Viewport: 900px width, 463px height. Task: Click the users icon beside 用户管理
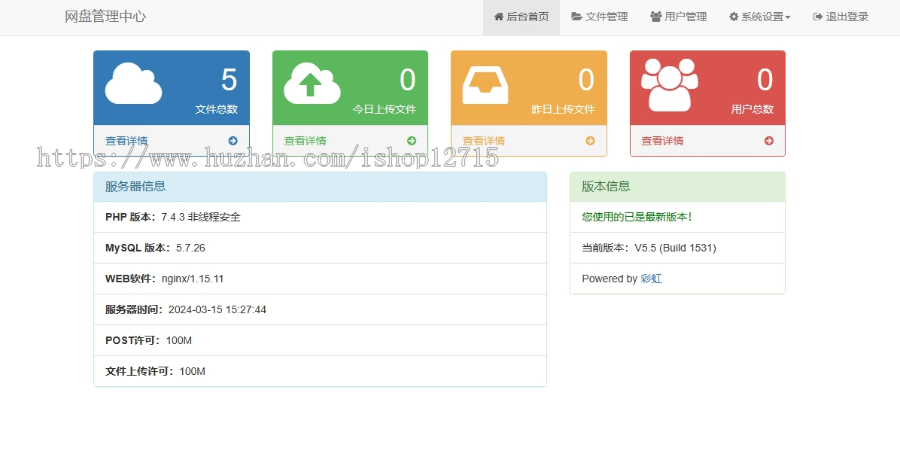pos(655,17)
